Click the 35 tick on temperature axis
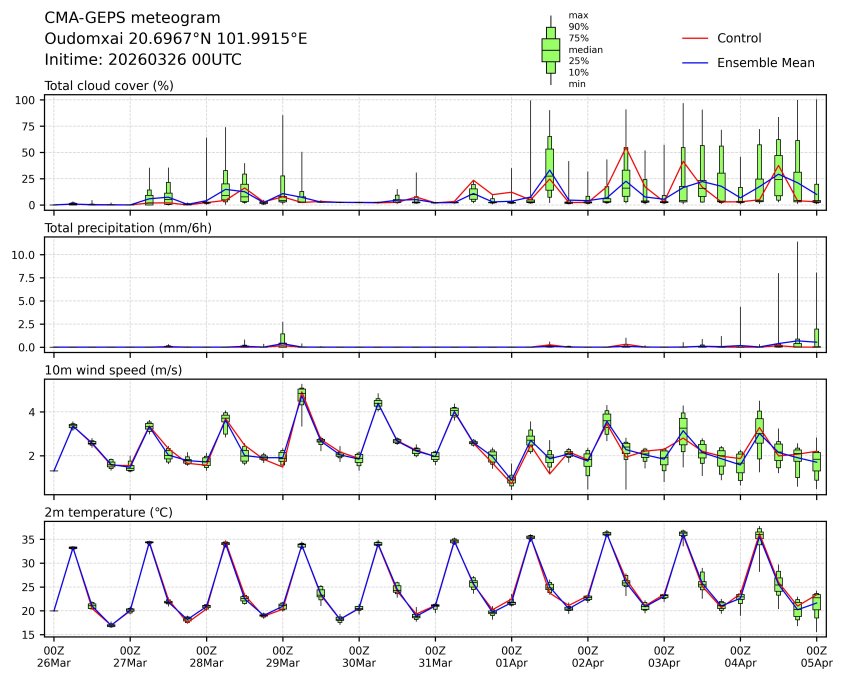The image size is (844, 680). click(x=31, y=540)
